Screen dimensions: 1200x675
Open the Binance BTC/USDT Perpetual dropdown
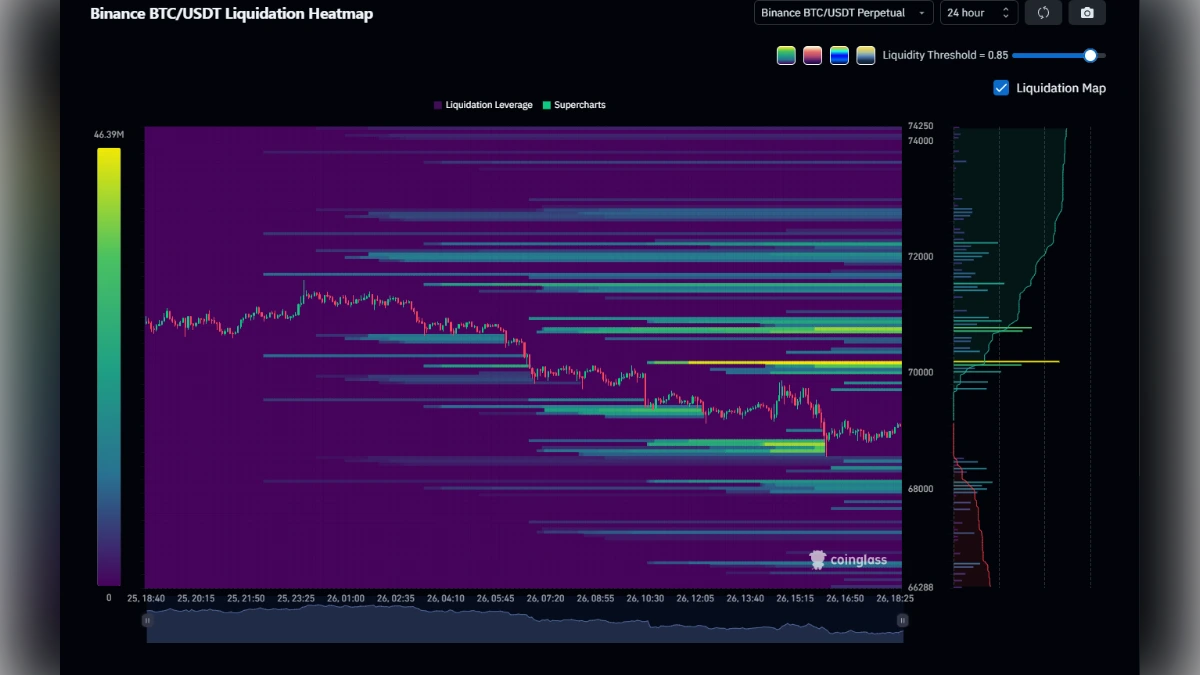pyautogui.click(x=842, y=12)
